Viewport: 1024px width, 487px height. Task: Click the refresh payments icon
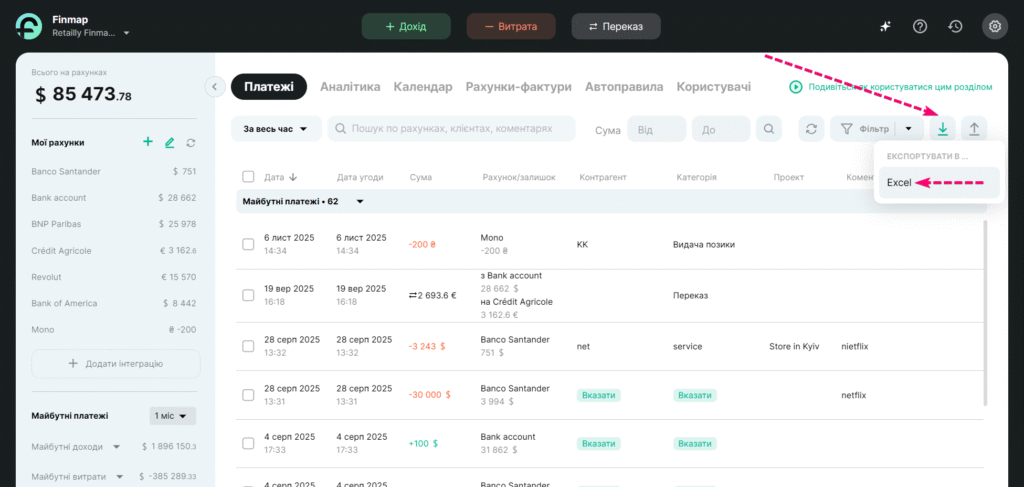pos(812,129)
